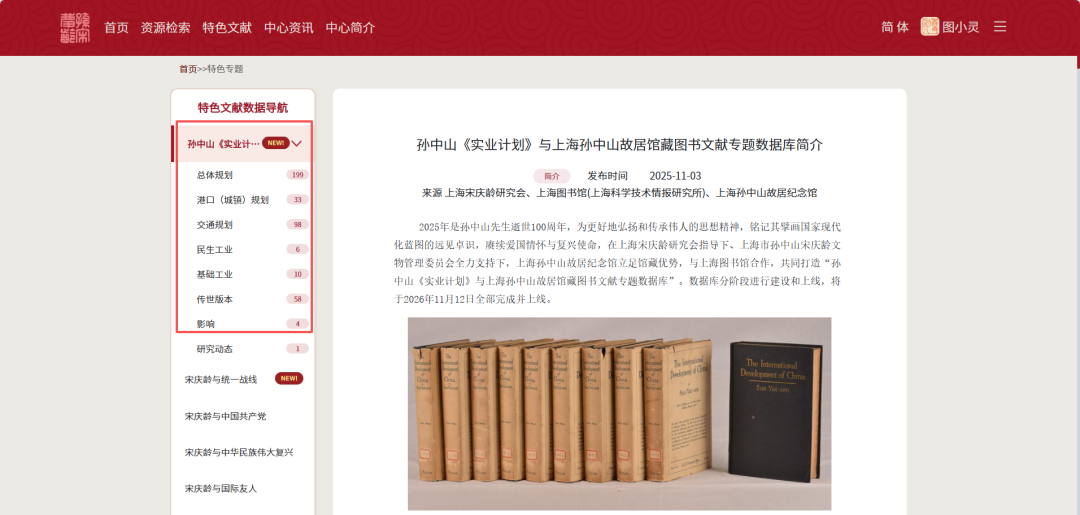The image size is (1080, 515).
Task: Click 特色专题 in the breadcrumb
Action: point(225,69)
